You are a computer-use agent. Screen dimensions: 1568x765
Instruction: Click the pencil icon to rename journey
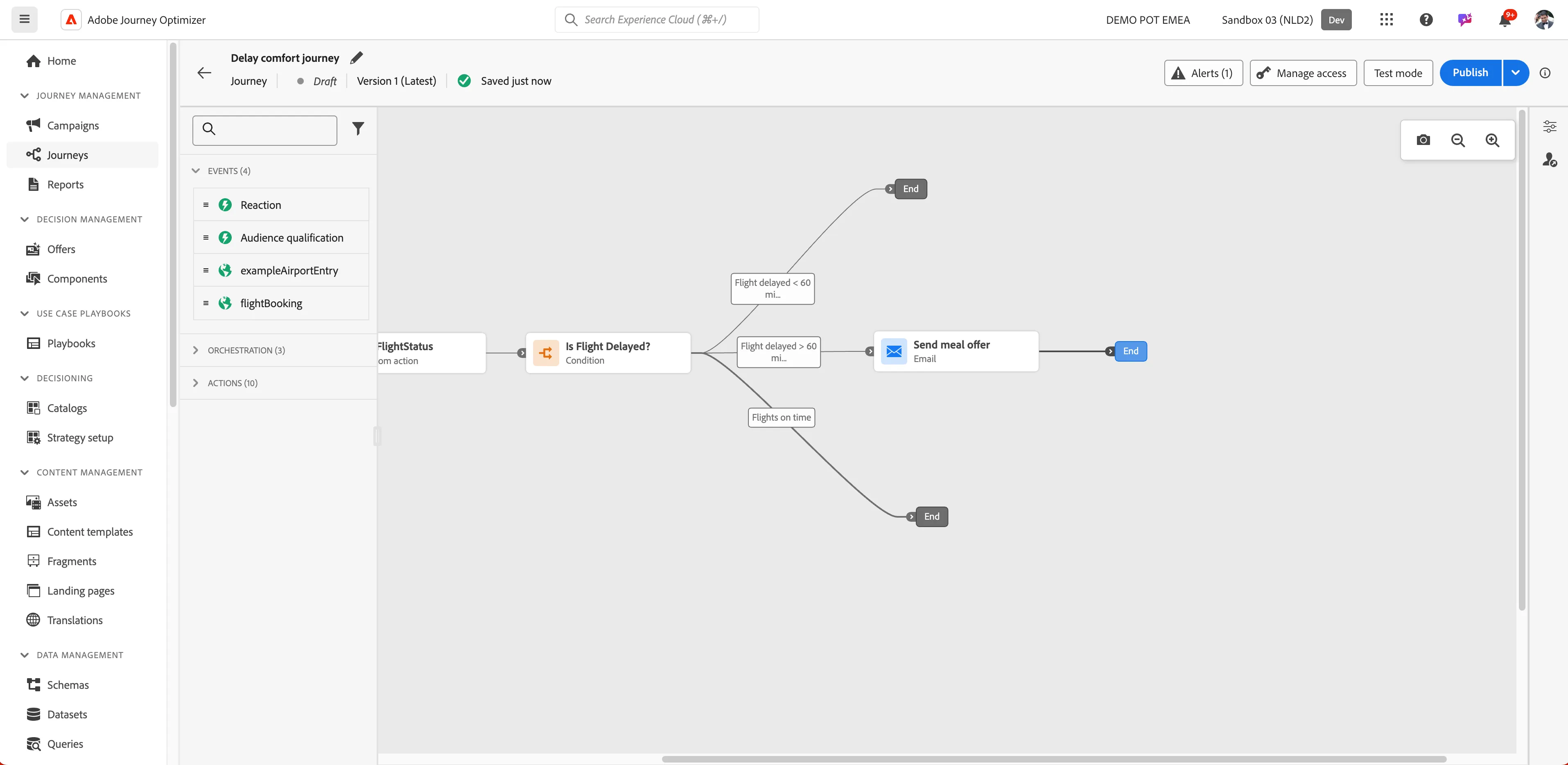pyautogui.click(x=357, y=58)
